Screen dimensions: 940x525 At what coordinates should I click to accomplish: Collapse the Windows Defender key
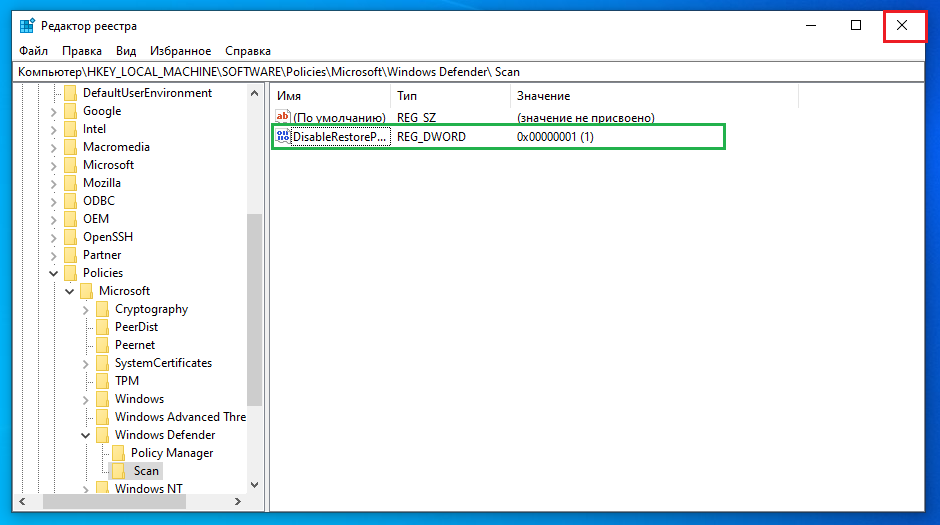(86, 435)
